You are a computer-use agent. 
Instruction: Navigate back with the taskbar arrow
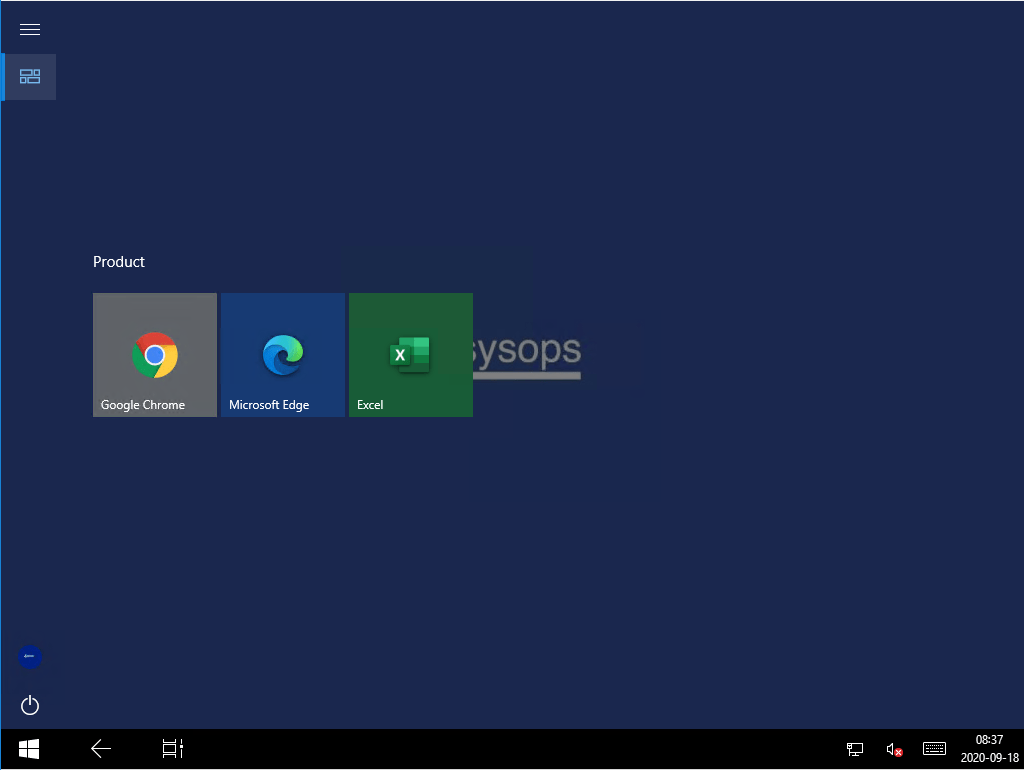[x=100, y=748]
